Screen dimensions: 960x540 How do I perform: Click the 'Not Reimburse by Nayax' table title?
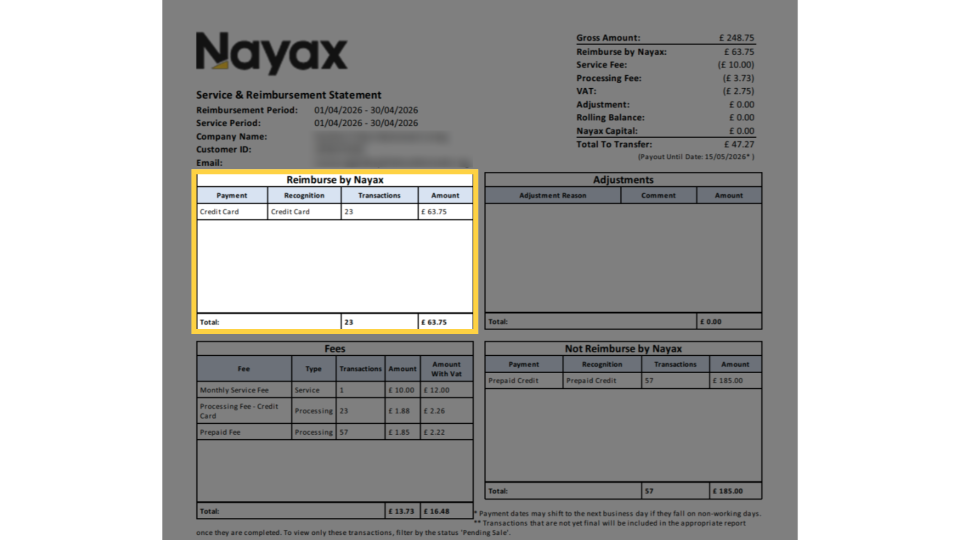click(x=623, y=349)
